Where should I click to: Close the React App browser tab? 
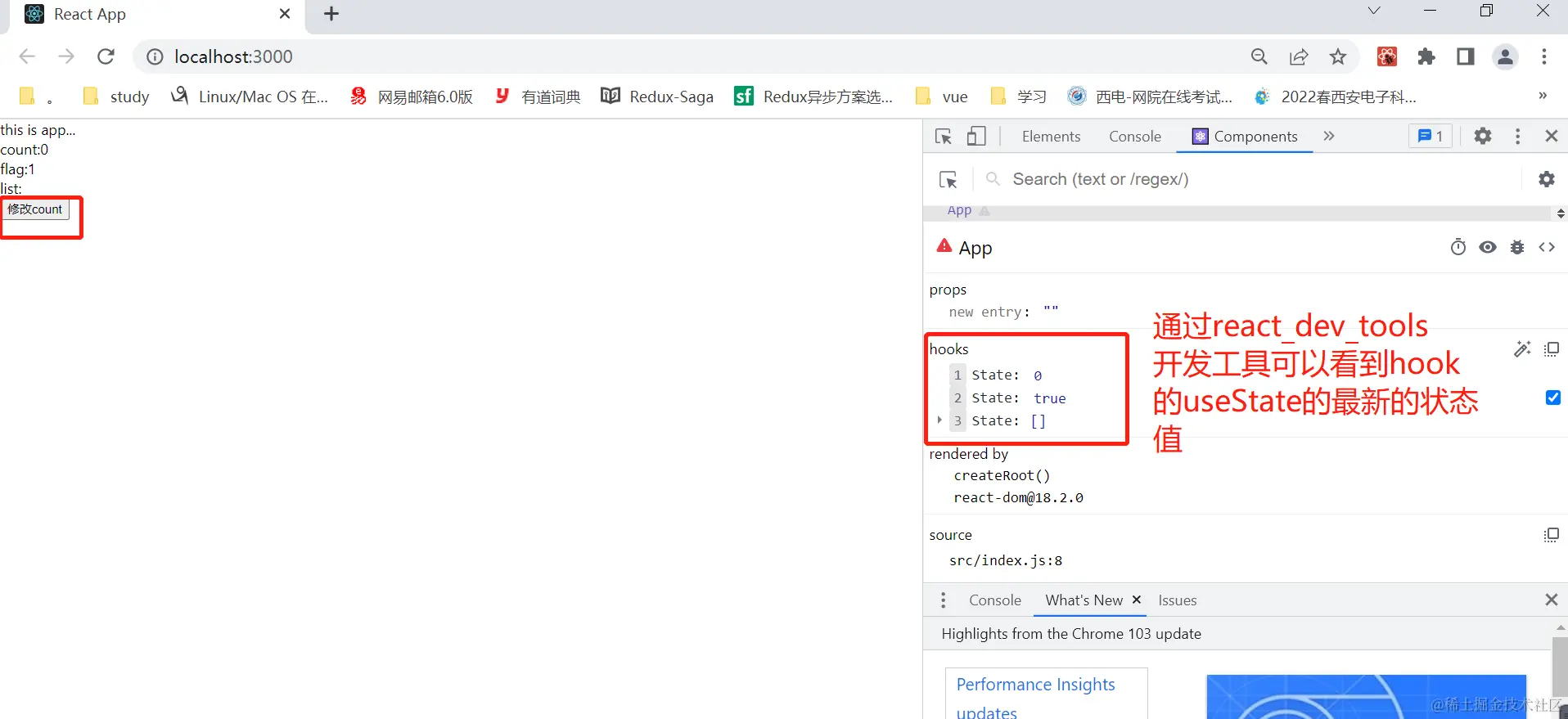click(x=285, y=14)
